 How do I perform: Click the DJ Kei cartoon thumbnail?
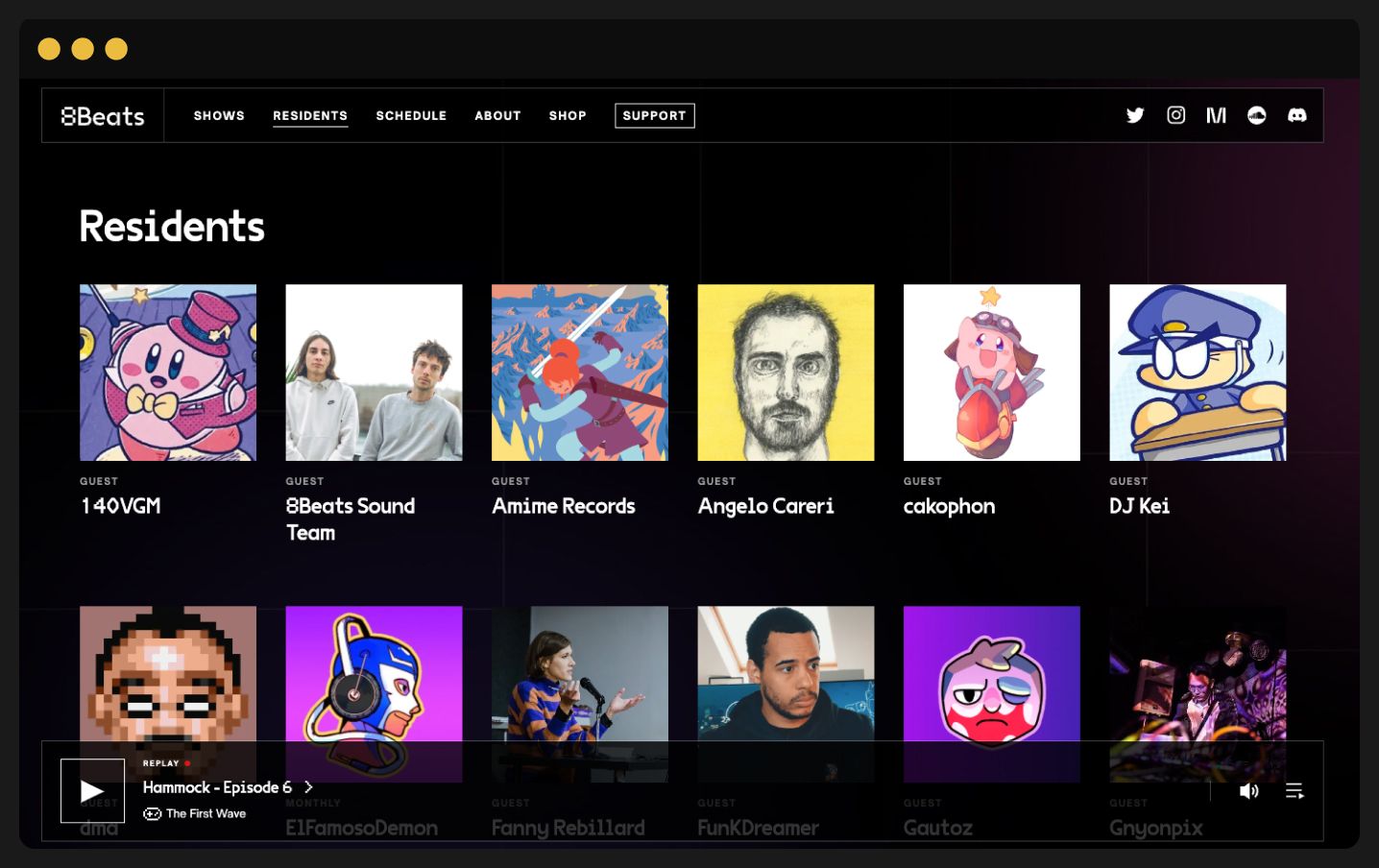click(1198, 373)
